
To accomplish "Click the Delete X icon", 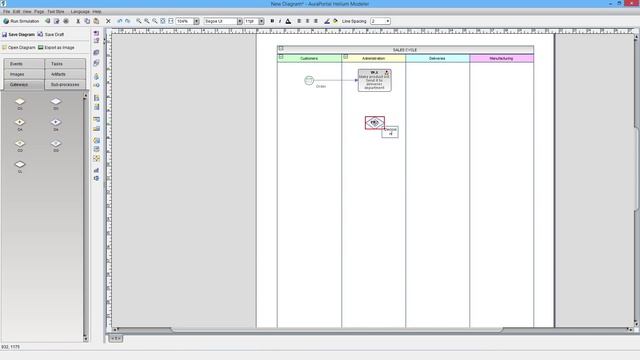I will [x=108, y=21].
